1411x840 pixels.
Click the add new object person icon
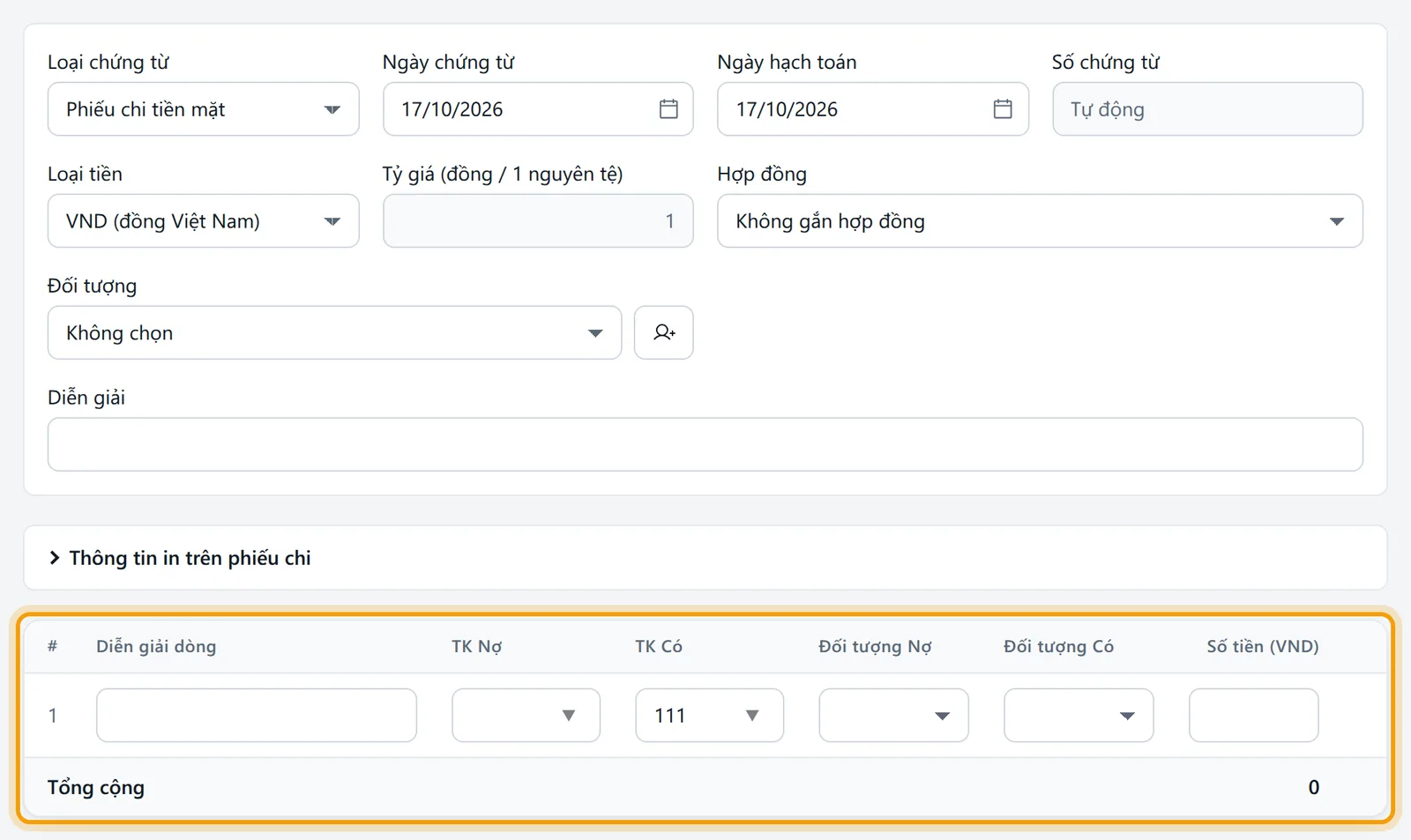click(x=663, y=332)
